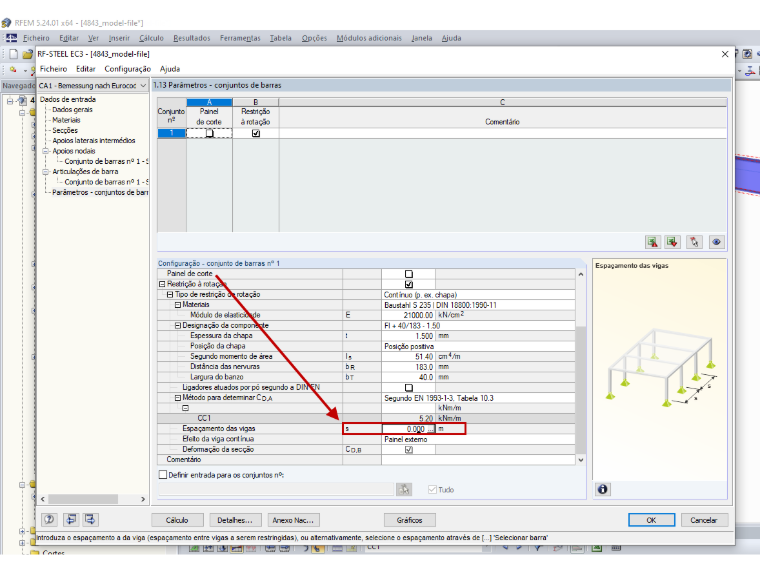Click the Cancelar button
The width and height of the screenshot is (760, 570).
[x=704, y=520]
